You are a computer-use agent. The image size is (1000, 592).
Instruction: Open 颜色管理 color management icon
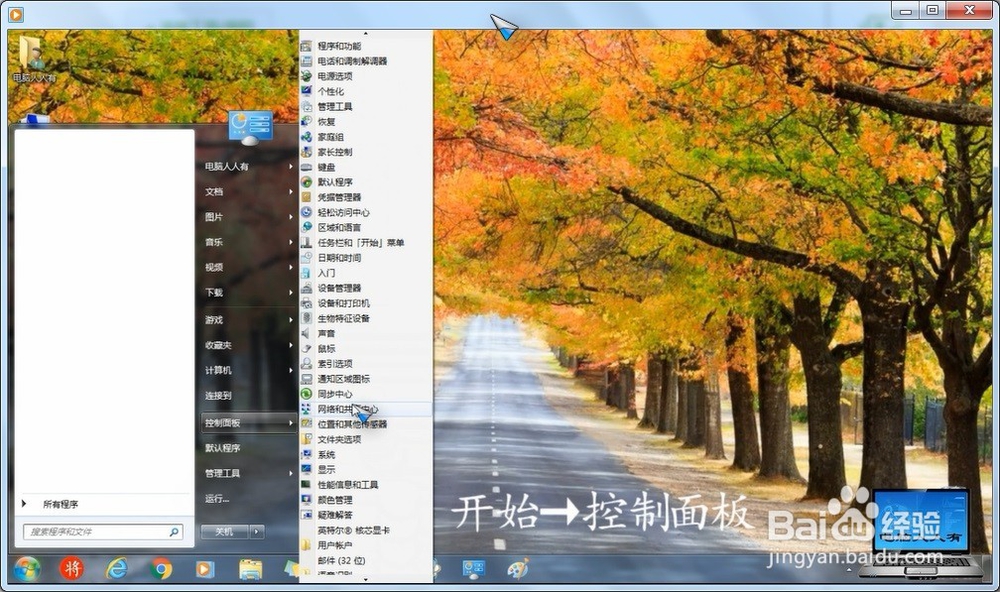(x=307, y=500)
